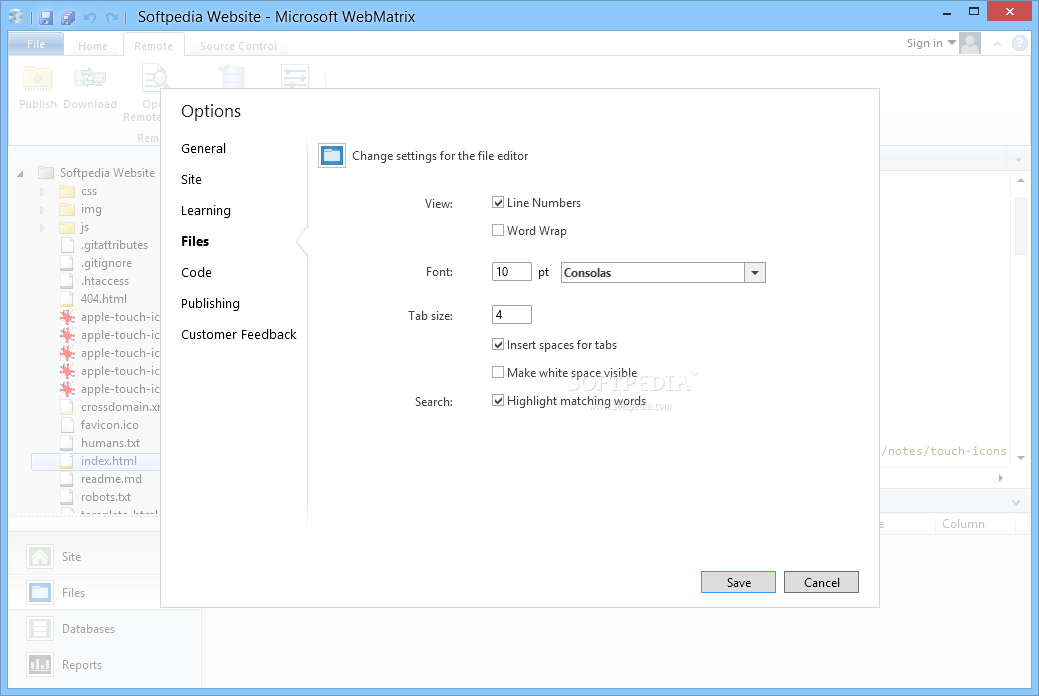Click the Publish ribbon icon
Viewport: 1039px width, 696px height.
point(37,79)
